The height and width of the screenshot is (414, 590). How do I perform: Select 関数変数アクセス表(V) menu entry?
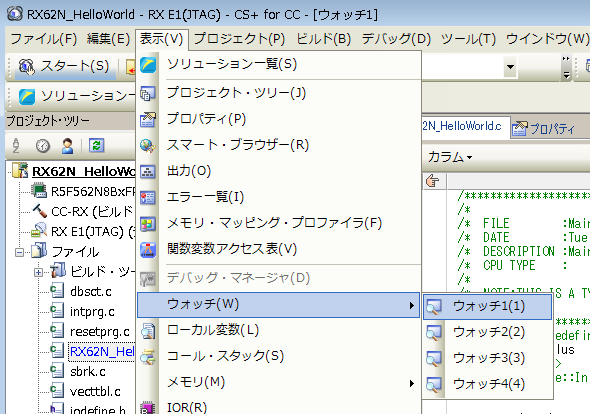coord(278,249)
